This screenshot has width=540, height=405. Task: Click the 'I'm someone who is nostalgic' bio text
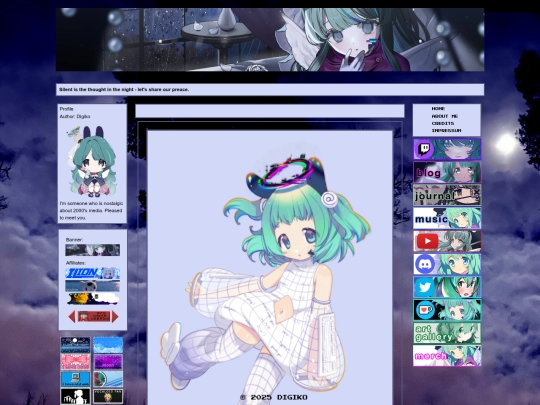pyautogui.click(x=91, y=210)
